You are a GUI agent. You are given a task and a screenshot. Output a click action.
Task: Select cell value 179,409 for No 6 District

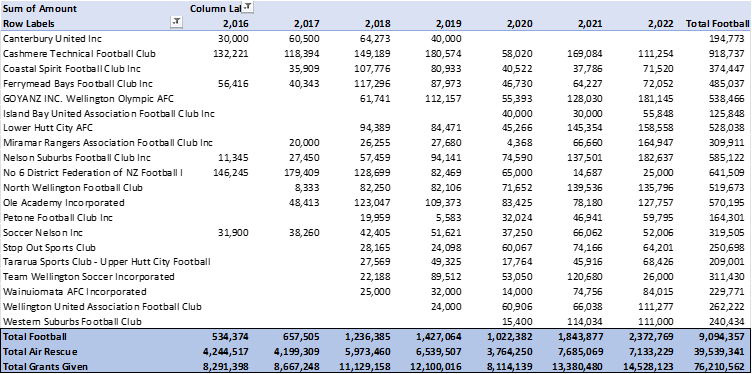(x=302, y=173)
